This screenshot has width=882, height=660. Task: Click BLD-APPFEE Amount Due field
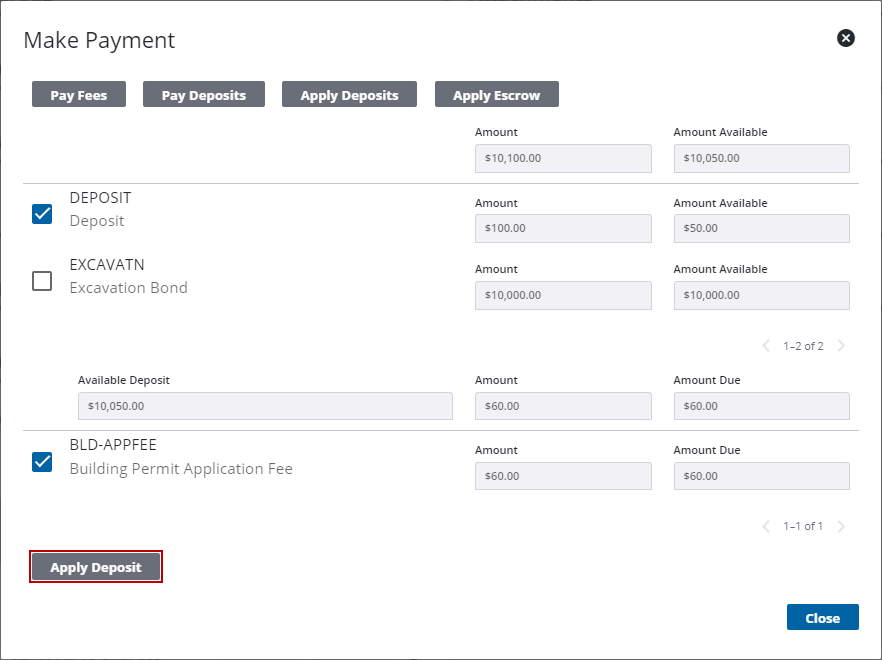761,476
